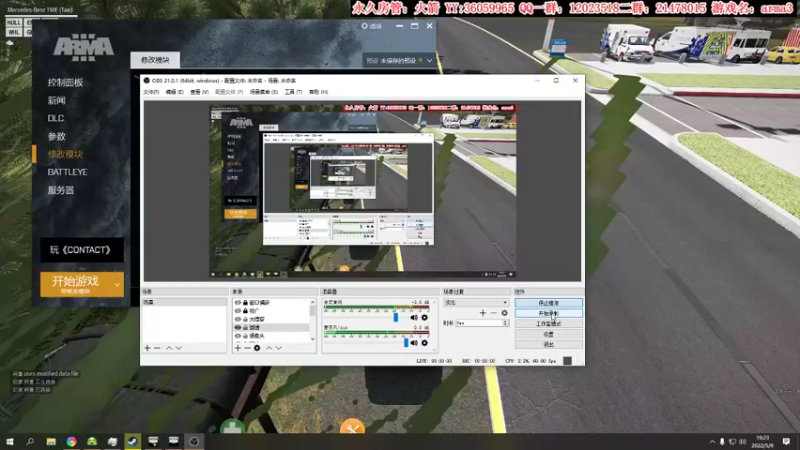Open 控制面板 in the Arma launcher sidebar
Viewport: 800px width, 450px height.
65,83
